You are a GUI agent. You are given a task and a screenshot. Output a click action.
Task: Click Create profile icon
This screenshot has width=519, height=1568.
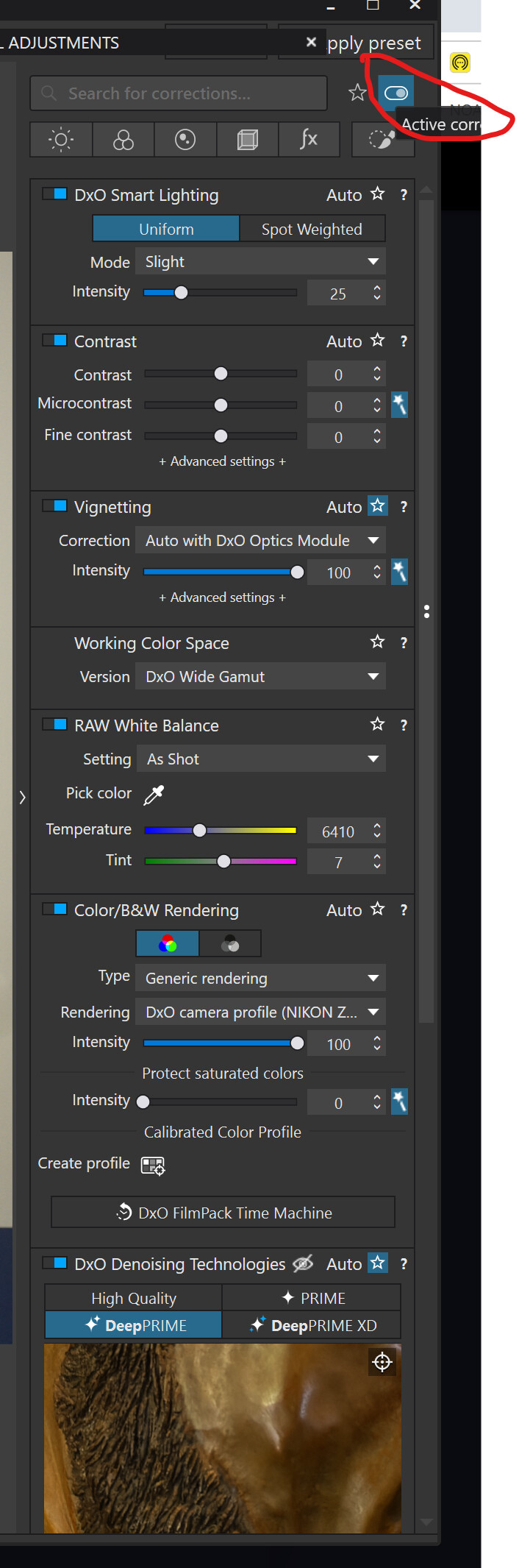[x=153, y=1166]
